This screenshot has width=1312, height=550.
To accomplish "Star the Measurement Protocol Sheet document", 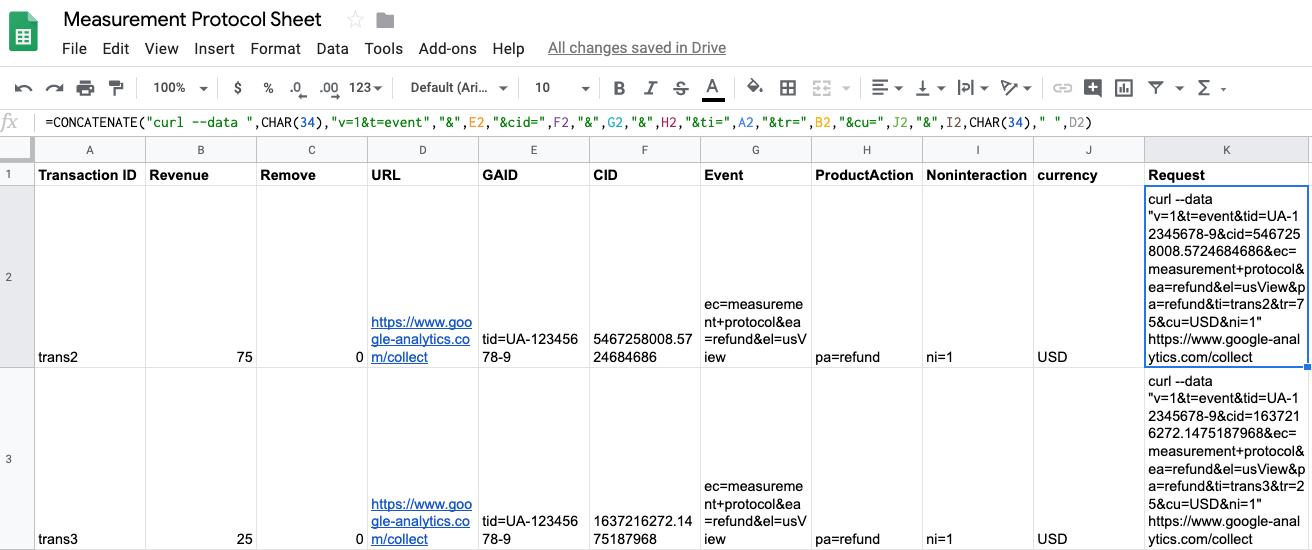I will pos(355,20).
